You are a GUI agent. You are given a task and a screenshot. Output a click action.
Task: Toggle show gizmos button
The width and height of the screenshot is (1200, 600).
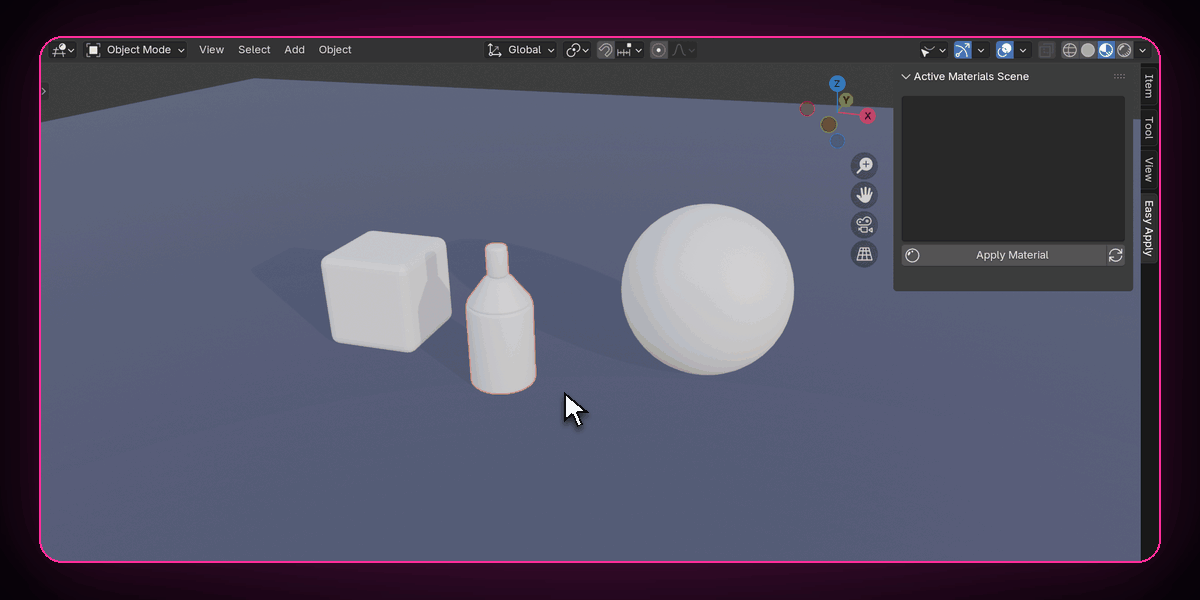pos(962,50)
